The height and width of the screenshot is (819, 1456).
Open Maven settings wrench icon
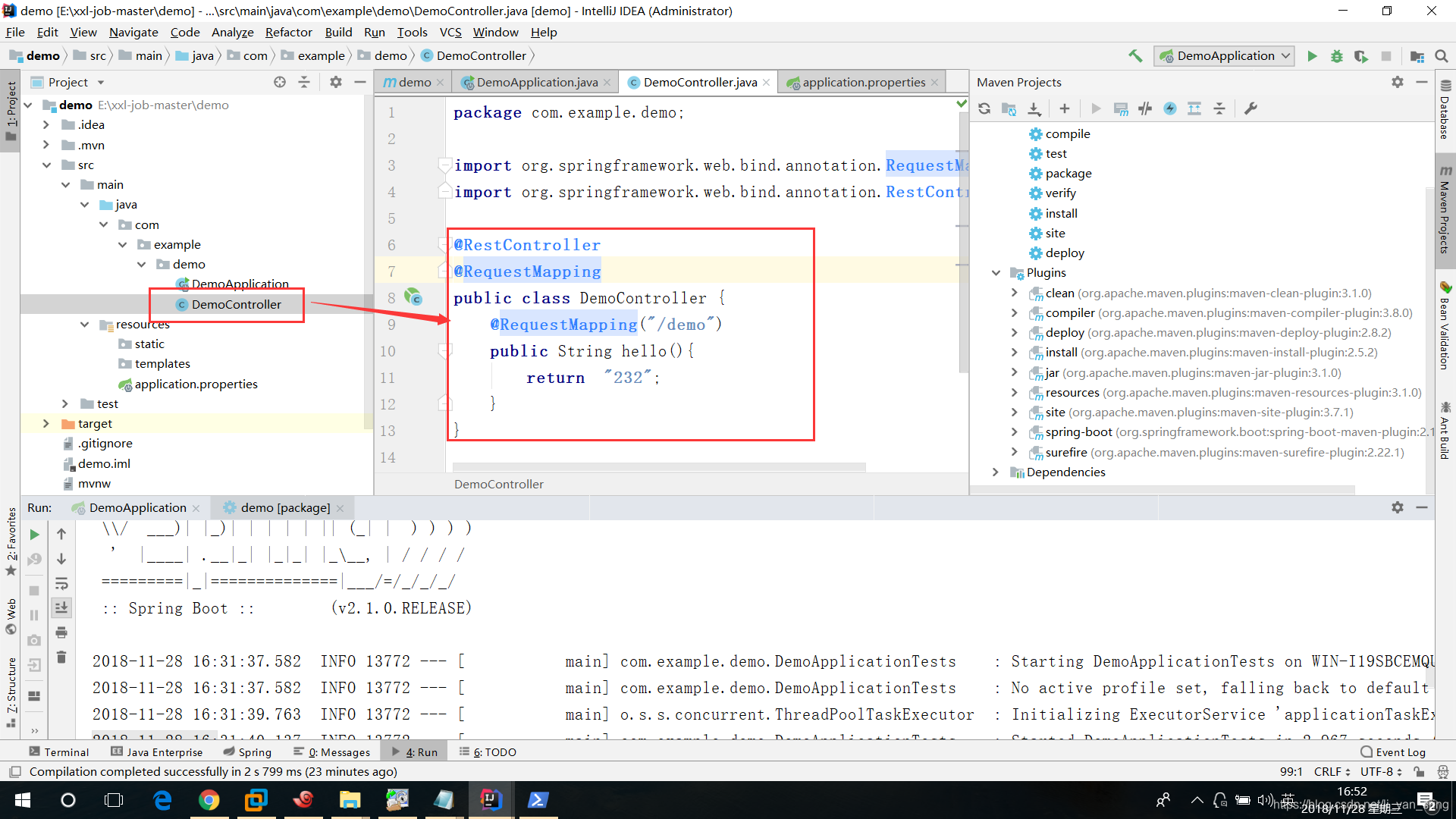click(x=1250, y=108)
